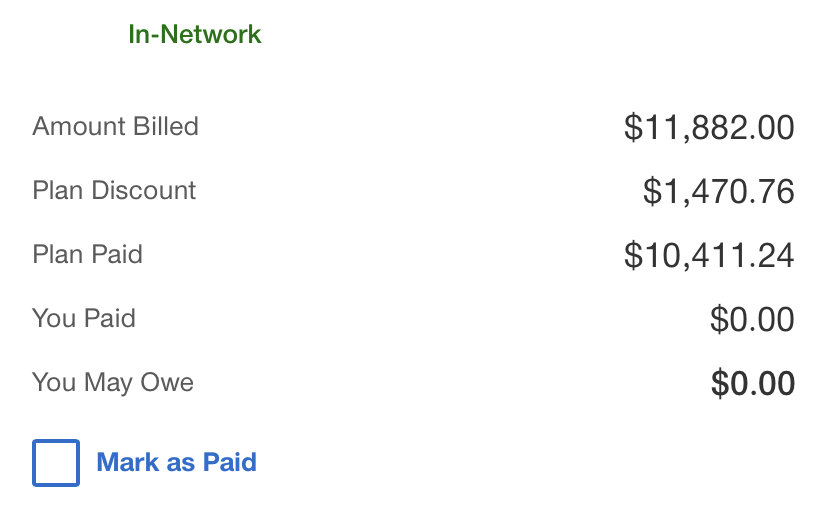Click the amount in the Amount Billed row

(x=709, y=128)
